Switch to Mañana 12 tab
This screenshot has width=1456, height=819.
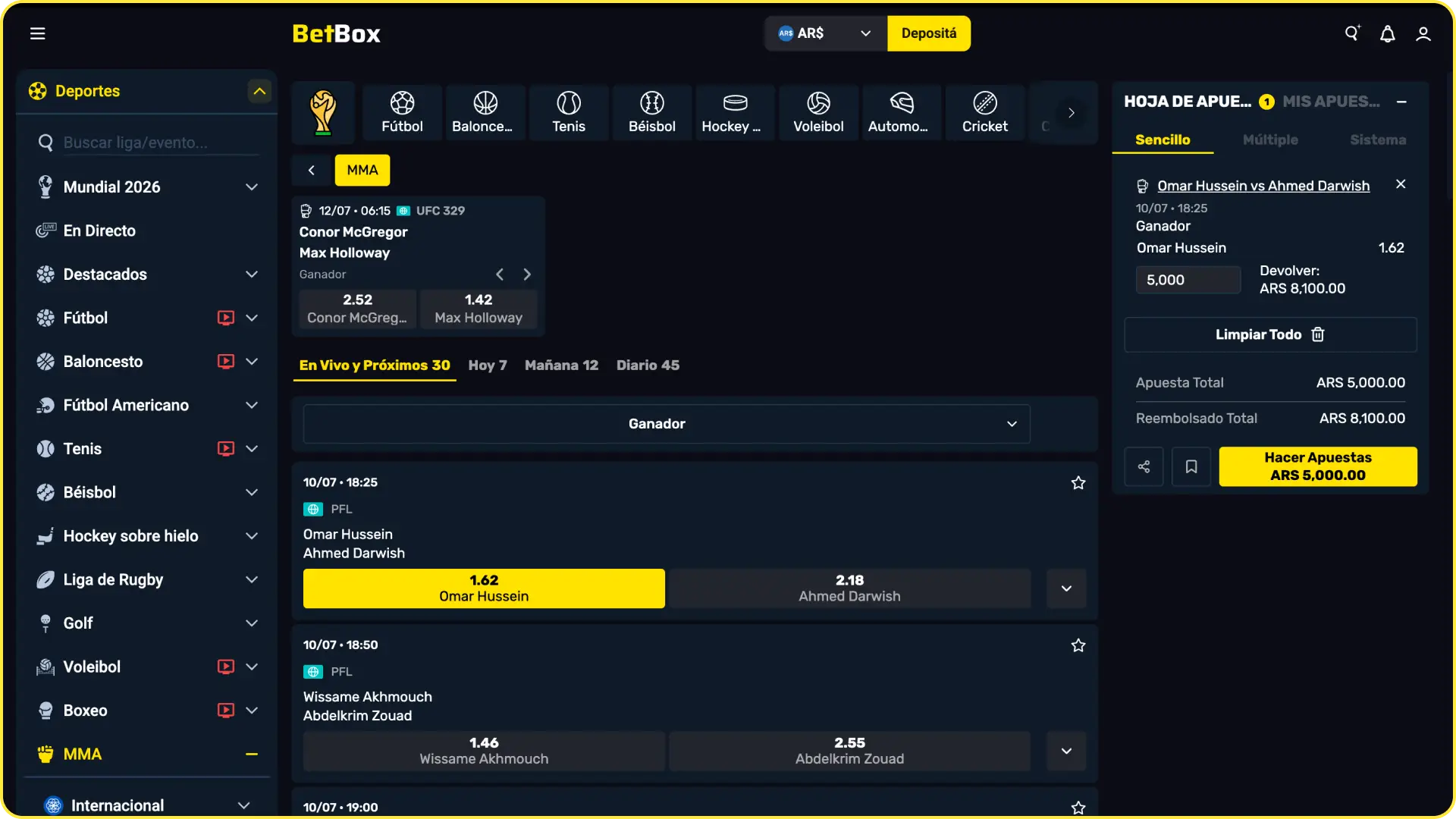pyautogui.click(x=561, y=365)
